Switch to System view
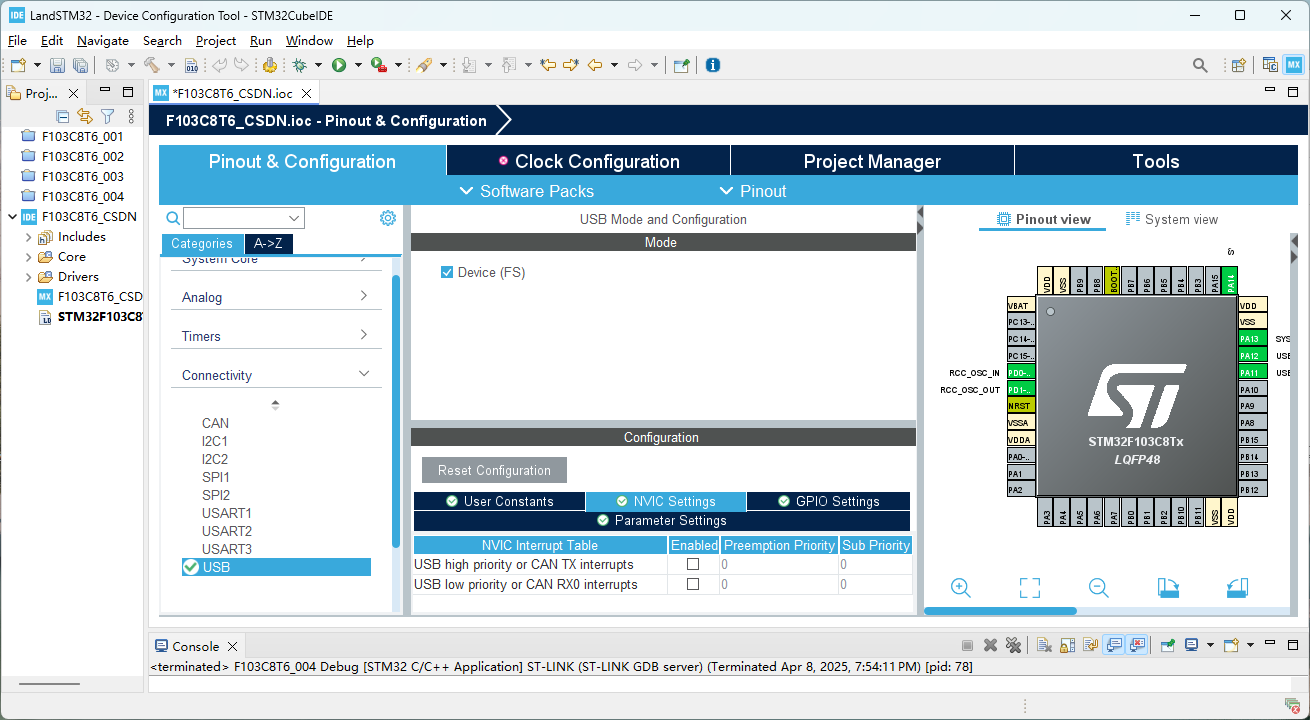The image size is (1310, 720). point(1172,219)
